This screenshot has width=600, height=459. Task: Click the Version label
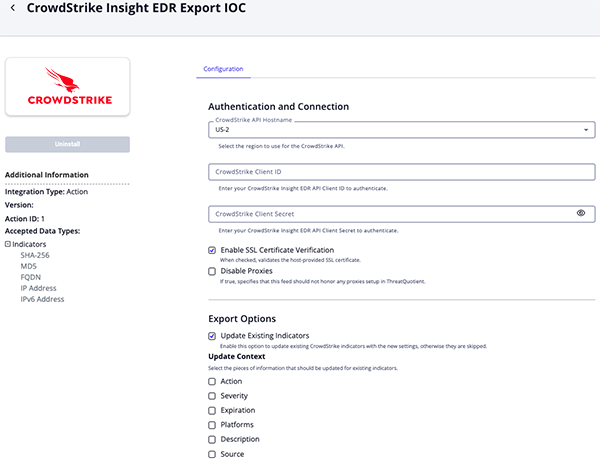point(19,205)
